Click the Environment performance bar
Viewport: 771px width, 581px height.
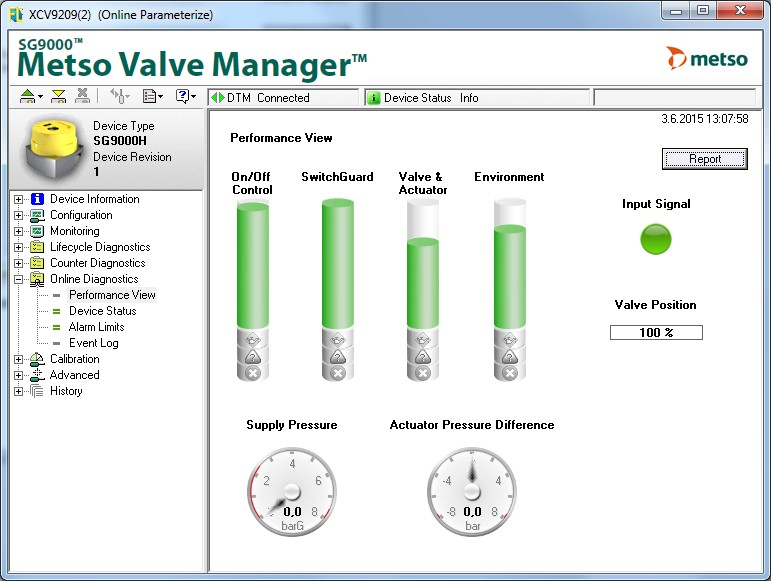(x=510, y=276)
